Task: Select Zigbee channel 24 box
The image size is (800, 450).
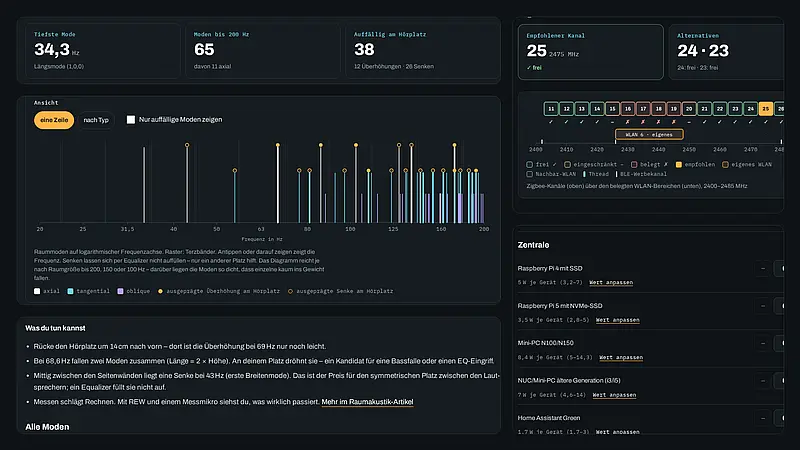Action: coord(750,109)
